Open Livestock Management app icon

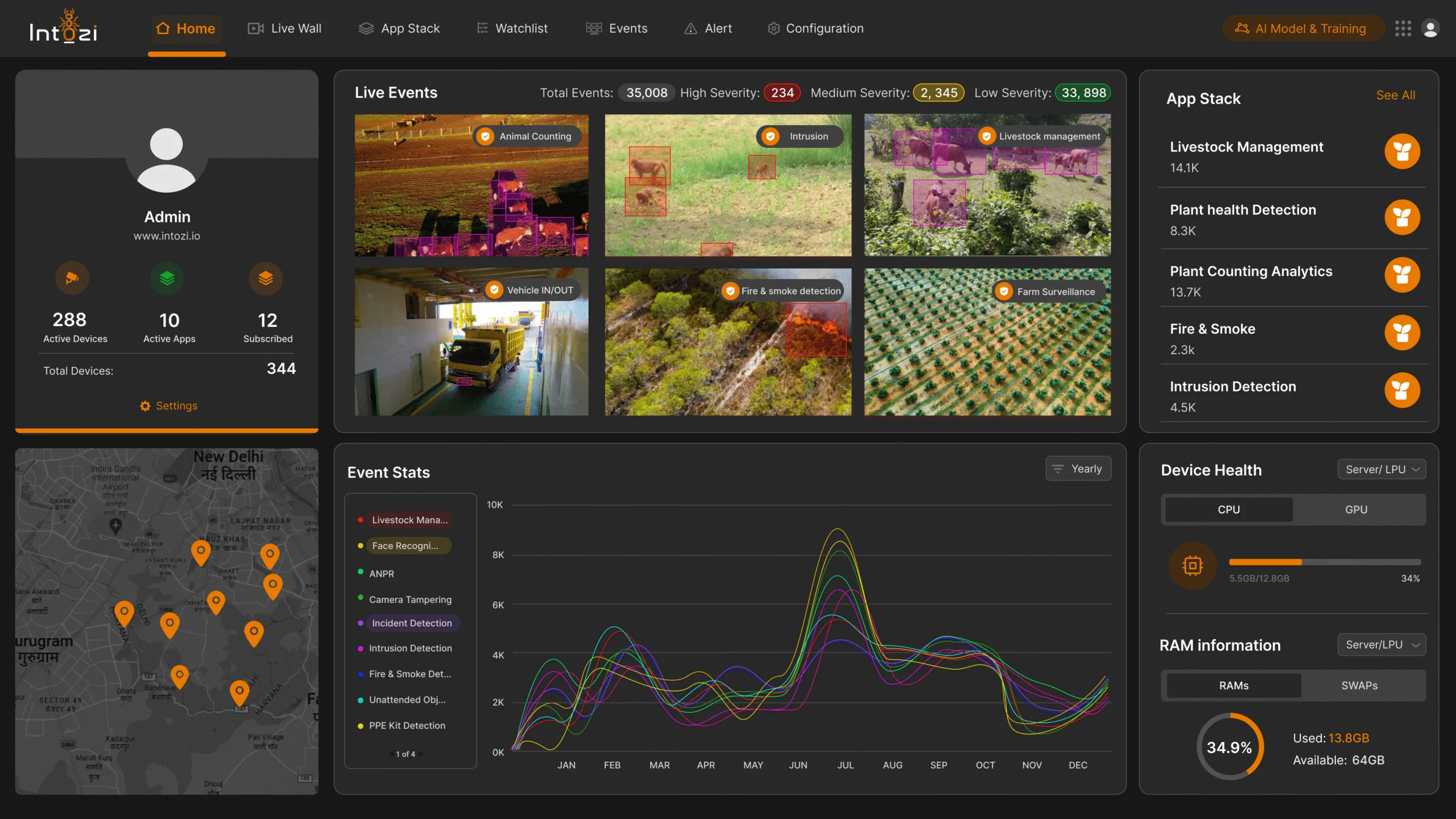click(1402, 151)
